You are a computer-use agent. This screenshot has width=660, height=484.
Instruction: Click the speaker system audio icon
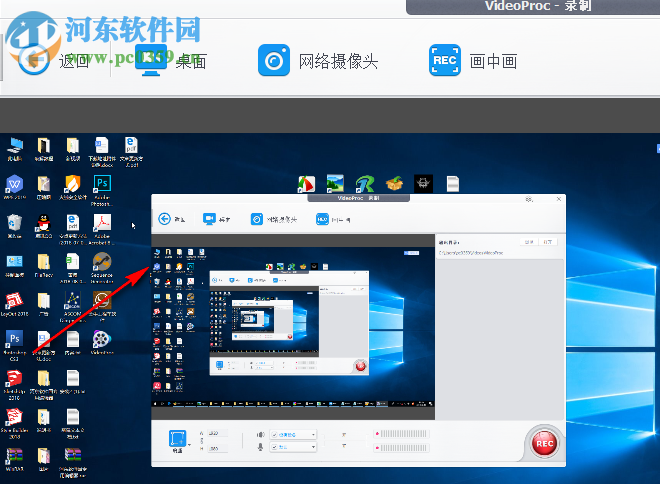click(261, 434)
